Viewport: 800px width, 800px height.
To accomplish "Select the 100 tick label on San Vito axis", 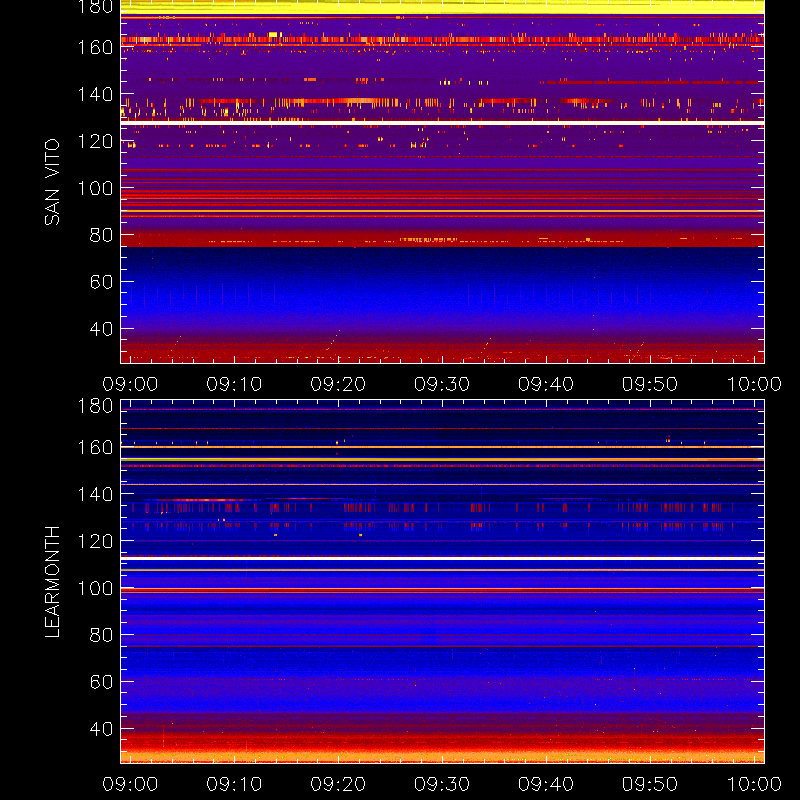I will (x=95, y=188).
